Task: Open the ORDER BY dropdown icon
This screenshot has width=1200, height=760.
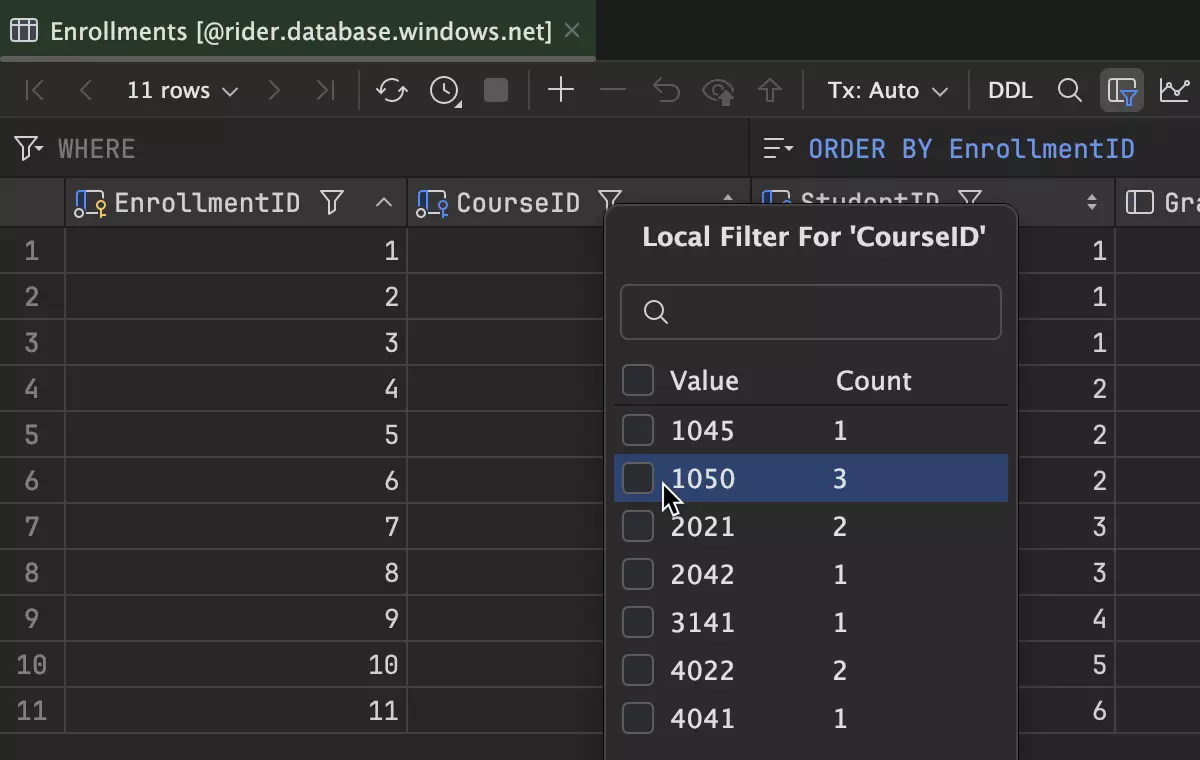Action: pos(777,149)
